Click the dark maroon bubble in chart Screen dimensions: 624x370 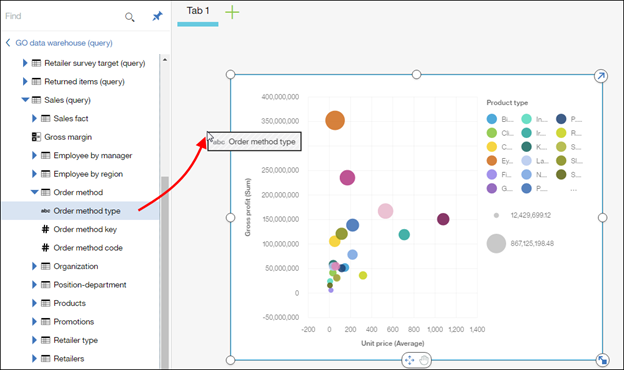click(443, 219)
